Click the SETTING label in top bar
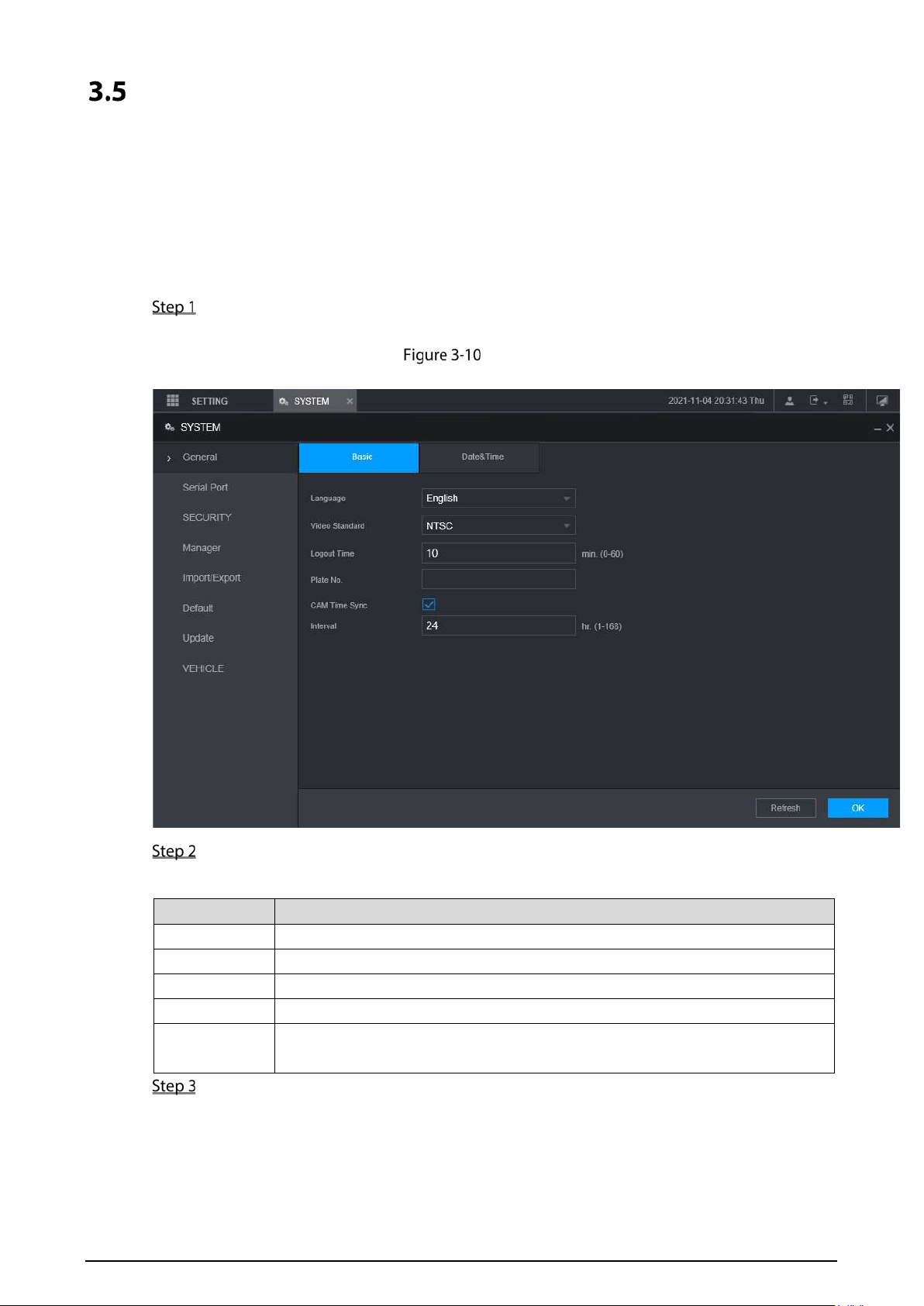This screenshot has width=924, height=1306. 209,401
